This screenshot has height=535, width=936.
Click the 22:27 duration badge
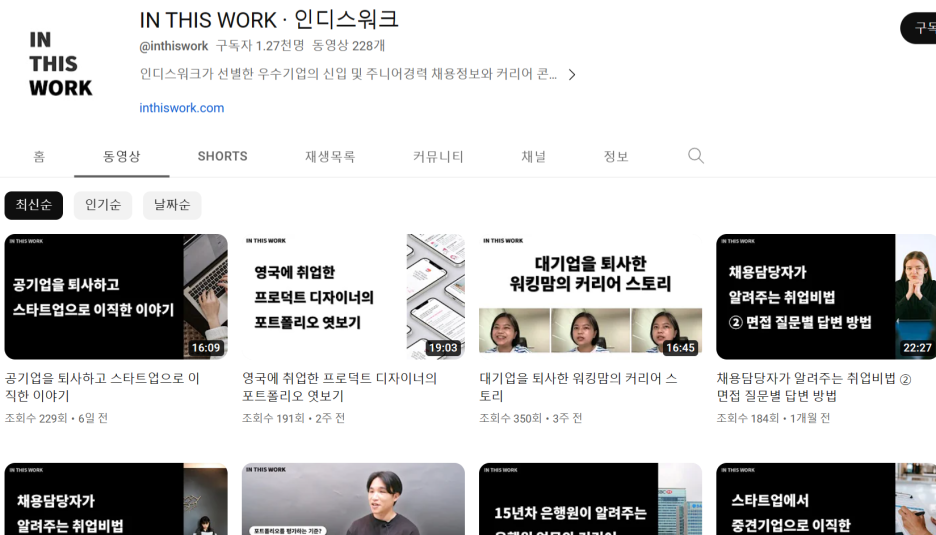(x=917, y=348)
